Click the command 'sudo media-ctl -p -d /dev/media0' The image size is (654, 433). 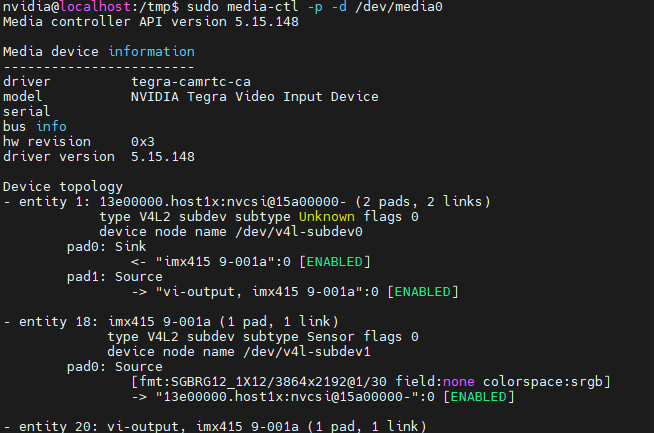(x=314, y=7)
